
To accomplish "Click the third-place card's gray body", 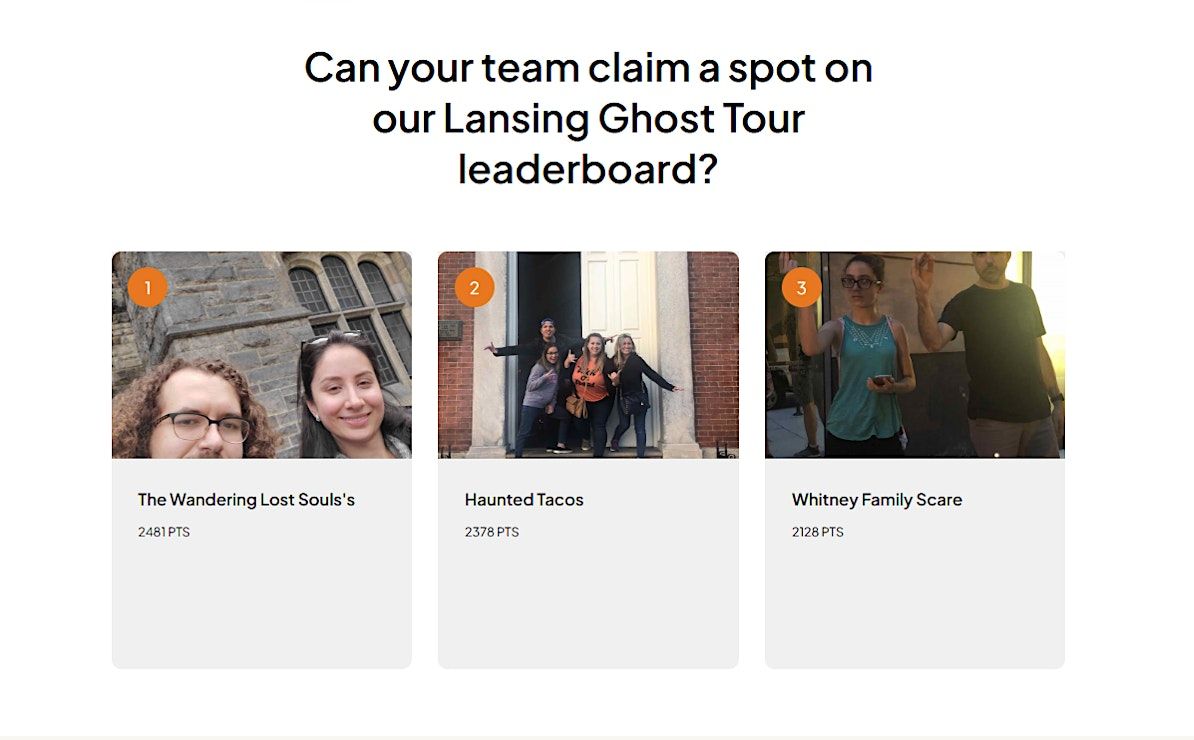I will tap(915, 563).
